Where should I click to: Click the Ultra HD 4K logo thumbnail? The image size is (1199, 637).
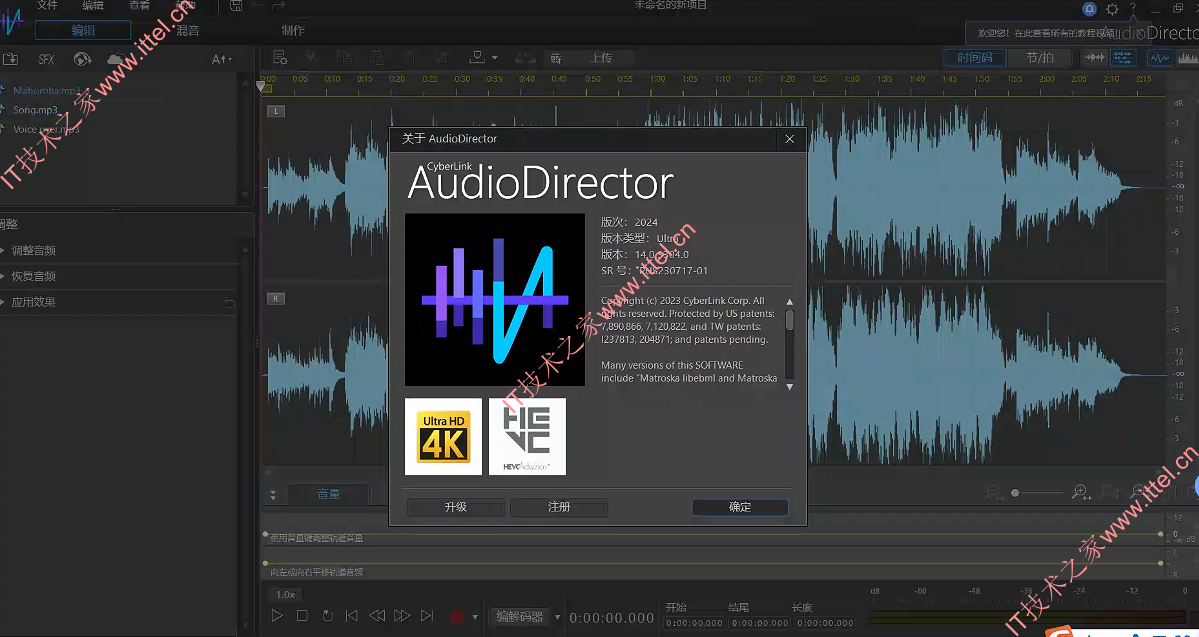pyautogui.click(x=444, y=437)
